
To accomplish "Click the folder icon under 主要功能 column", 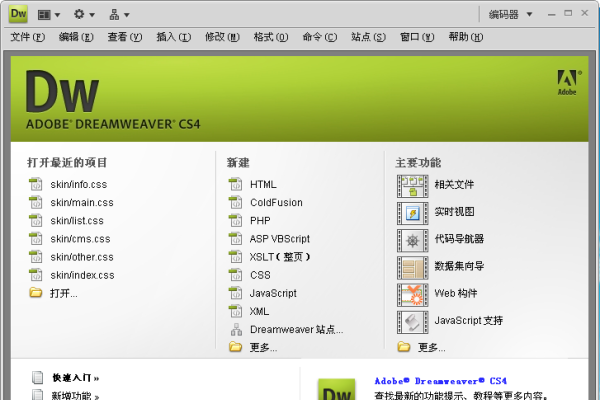I will point(404,347).
